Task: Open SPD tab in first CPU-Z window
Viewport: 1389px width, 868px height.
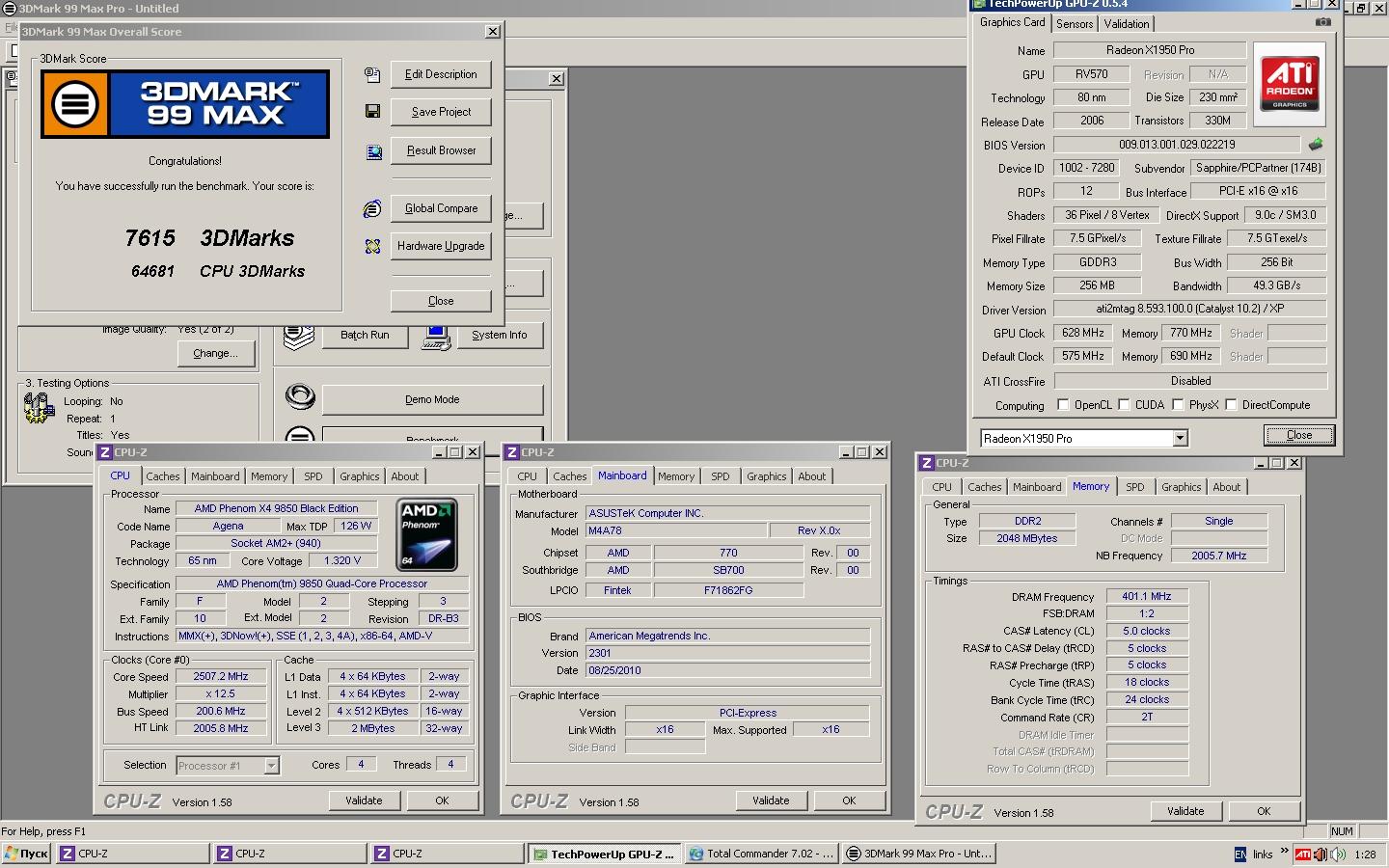Action: click(313, 476)
